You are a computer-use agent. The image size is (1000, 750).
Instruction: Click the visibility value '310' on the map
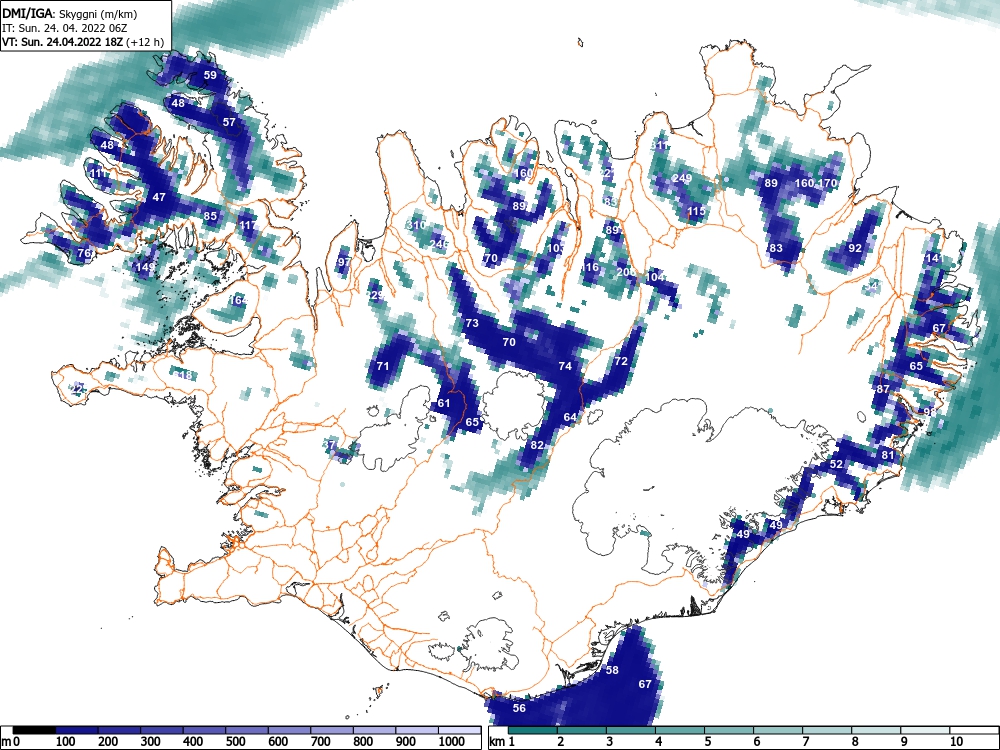416,225
